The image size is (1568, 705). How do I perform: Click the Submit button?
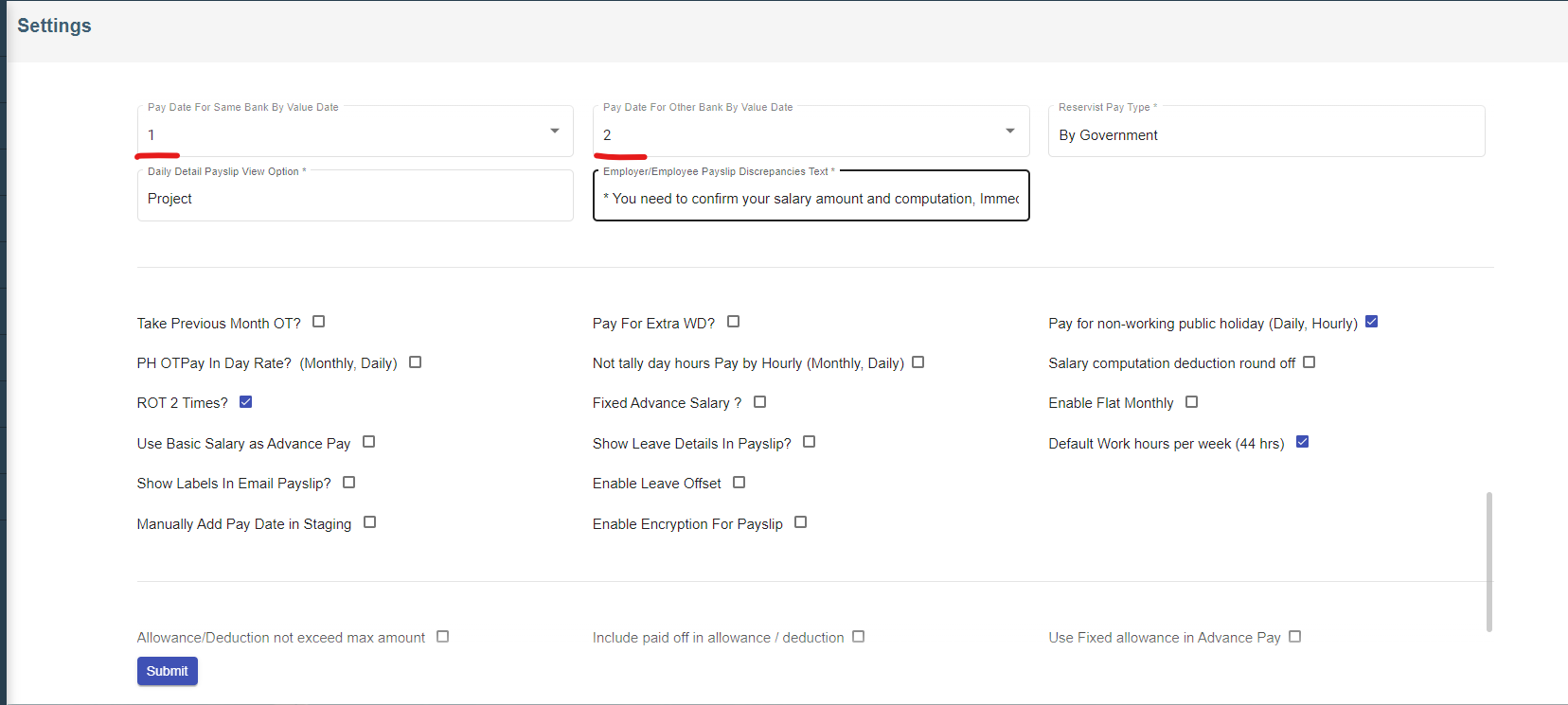click(168, 671)
